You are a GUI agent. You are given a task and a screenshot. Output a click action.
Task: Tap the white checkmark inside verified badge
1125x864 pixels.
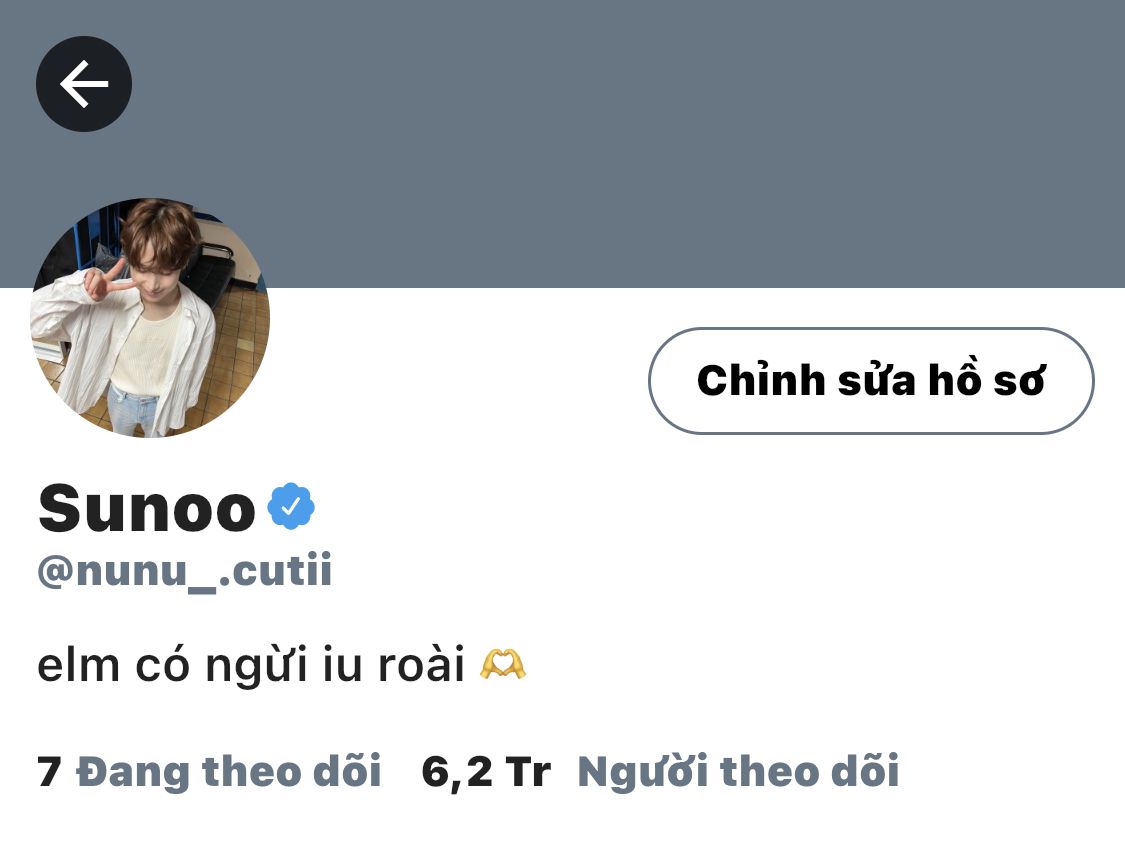click(x=291, y=507)
